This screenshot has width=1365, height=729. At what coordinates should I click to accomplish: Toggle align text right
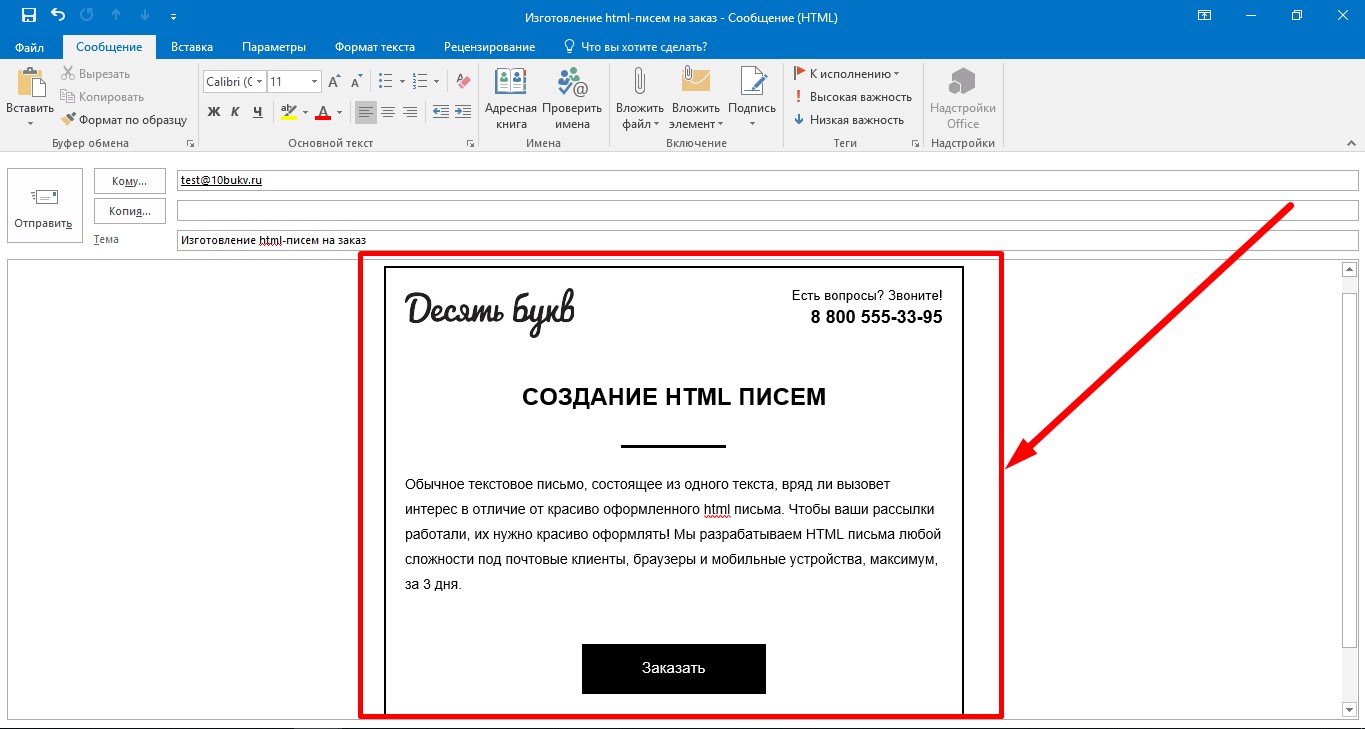(409, 112)
